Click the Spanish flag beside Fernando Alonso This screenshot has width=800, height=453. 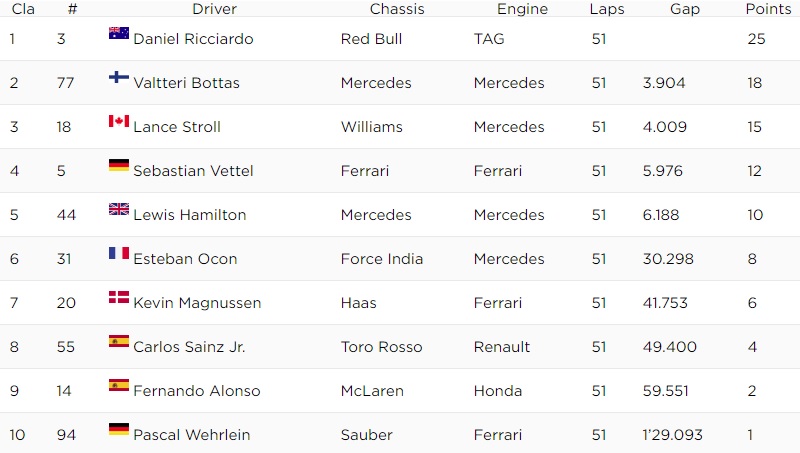119,386
